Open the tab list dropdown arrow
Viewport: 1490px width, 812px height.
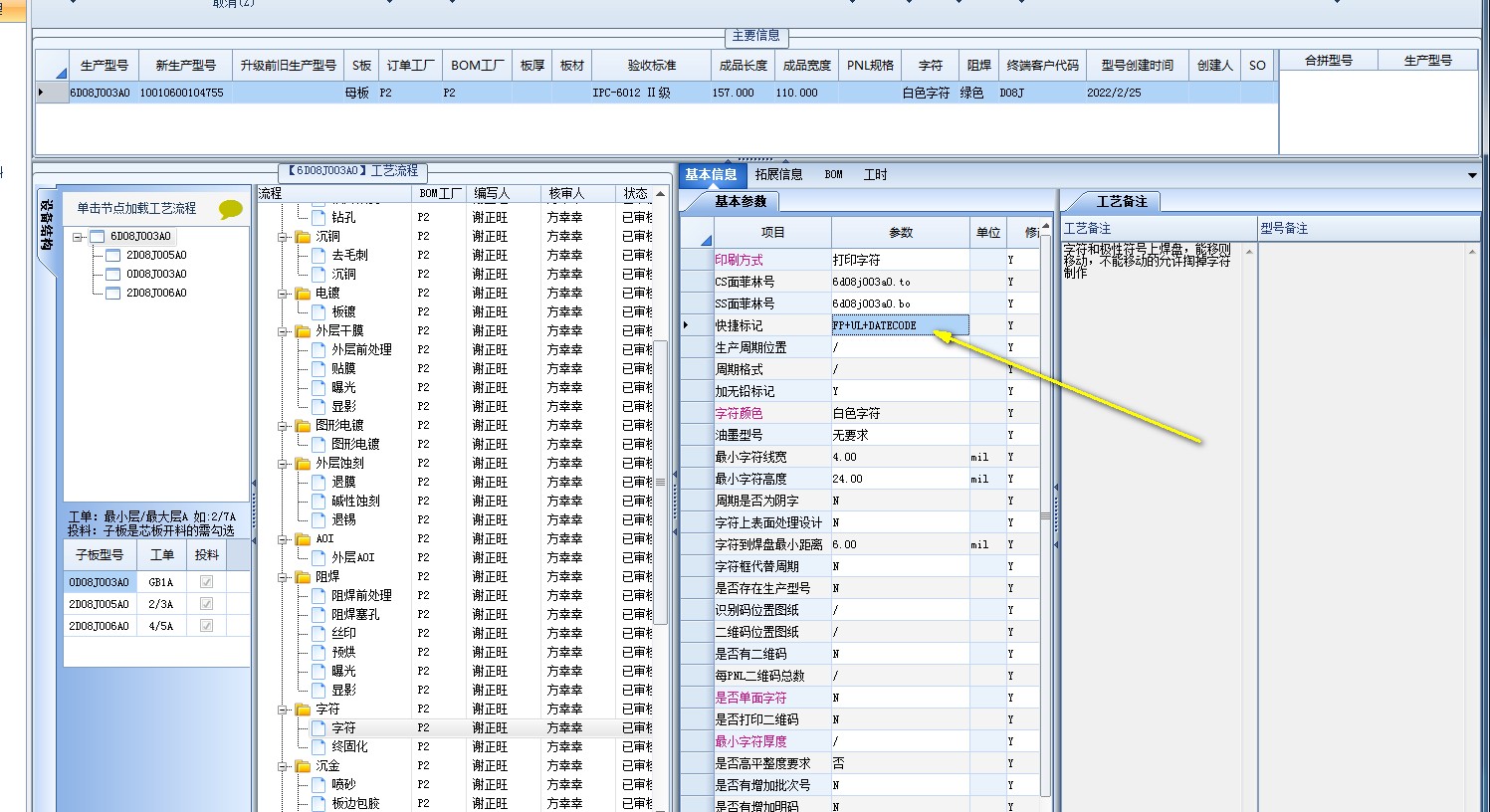point(1472,176)
